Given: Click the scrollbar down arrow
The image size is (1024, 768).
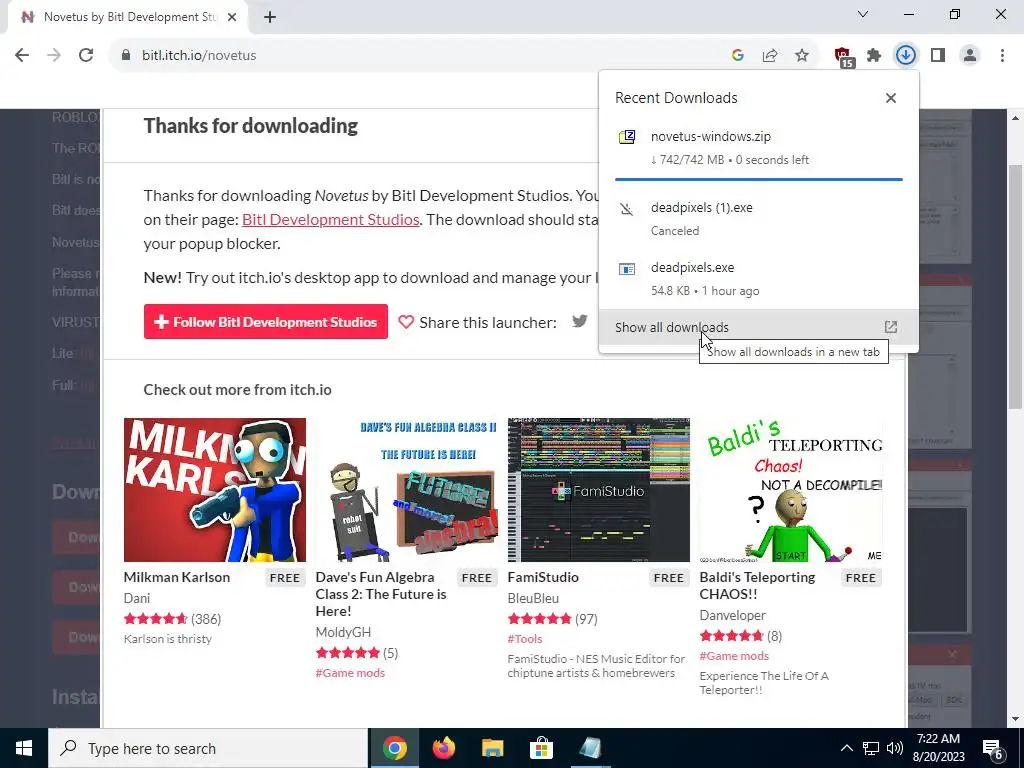Looking at the screenshot, I should tap(1015, 719).
